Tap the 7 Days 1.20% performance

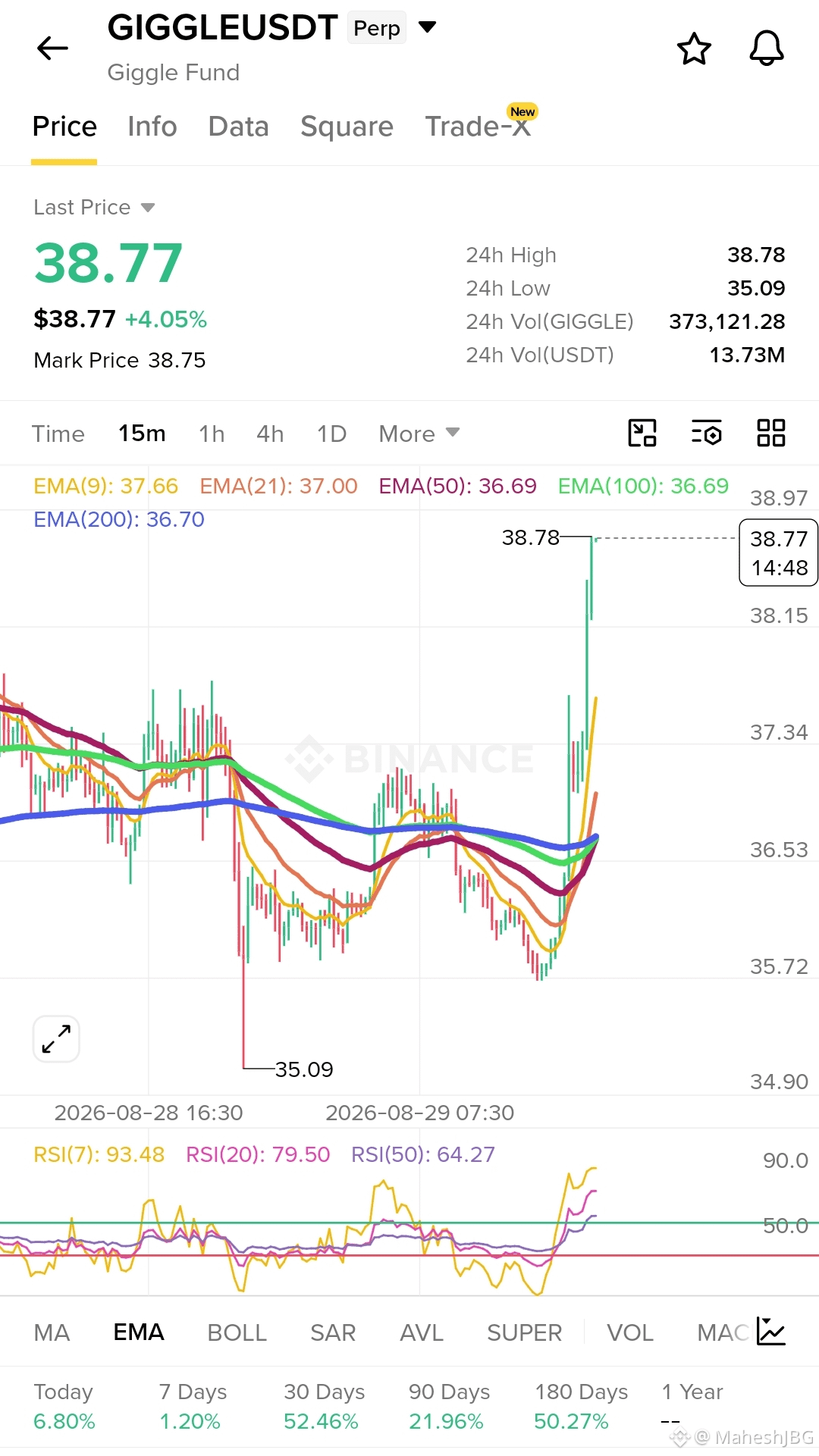pos(193,1406)
